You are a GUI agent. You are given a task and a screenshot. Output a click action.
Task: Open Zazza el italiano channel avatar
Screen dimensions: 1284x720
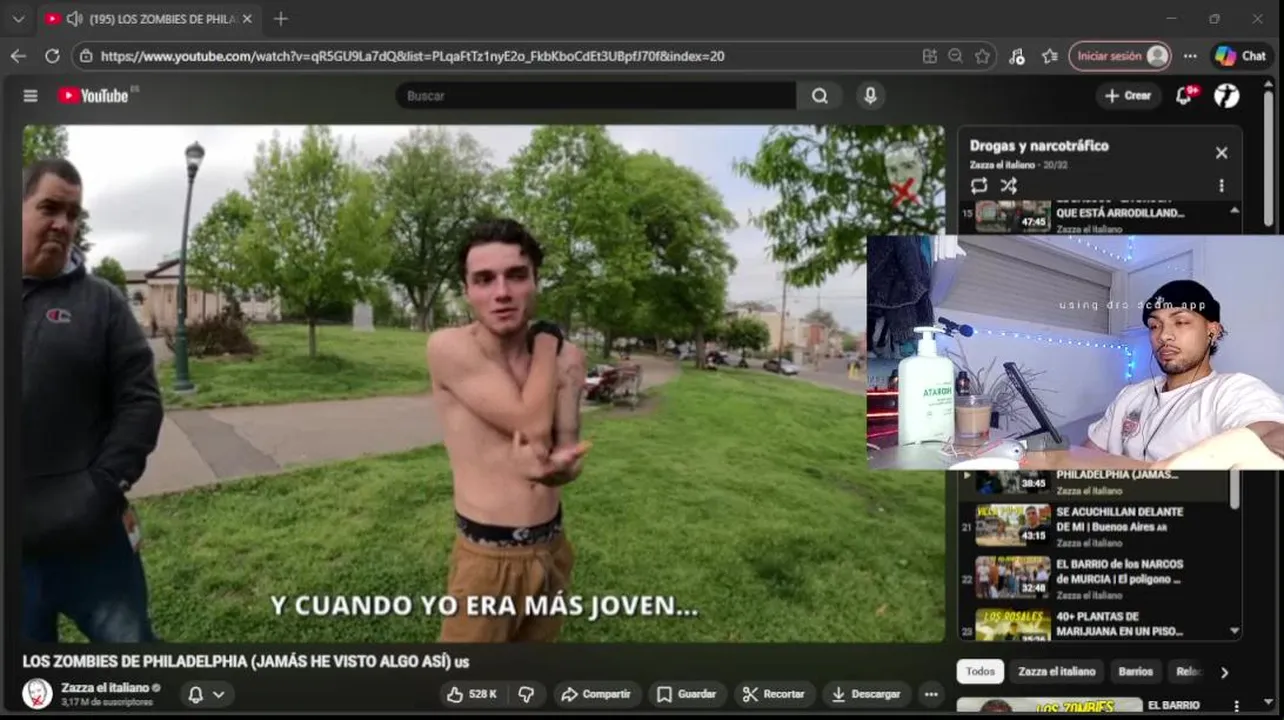click(38, 694)
